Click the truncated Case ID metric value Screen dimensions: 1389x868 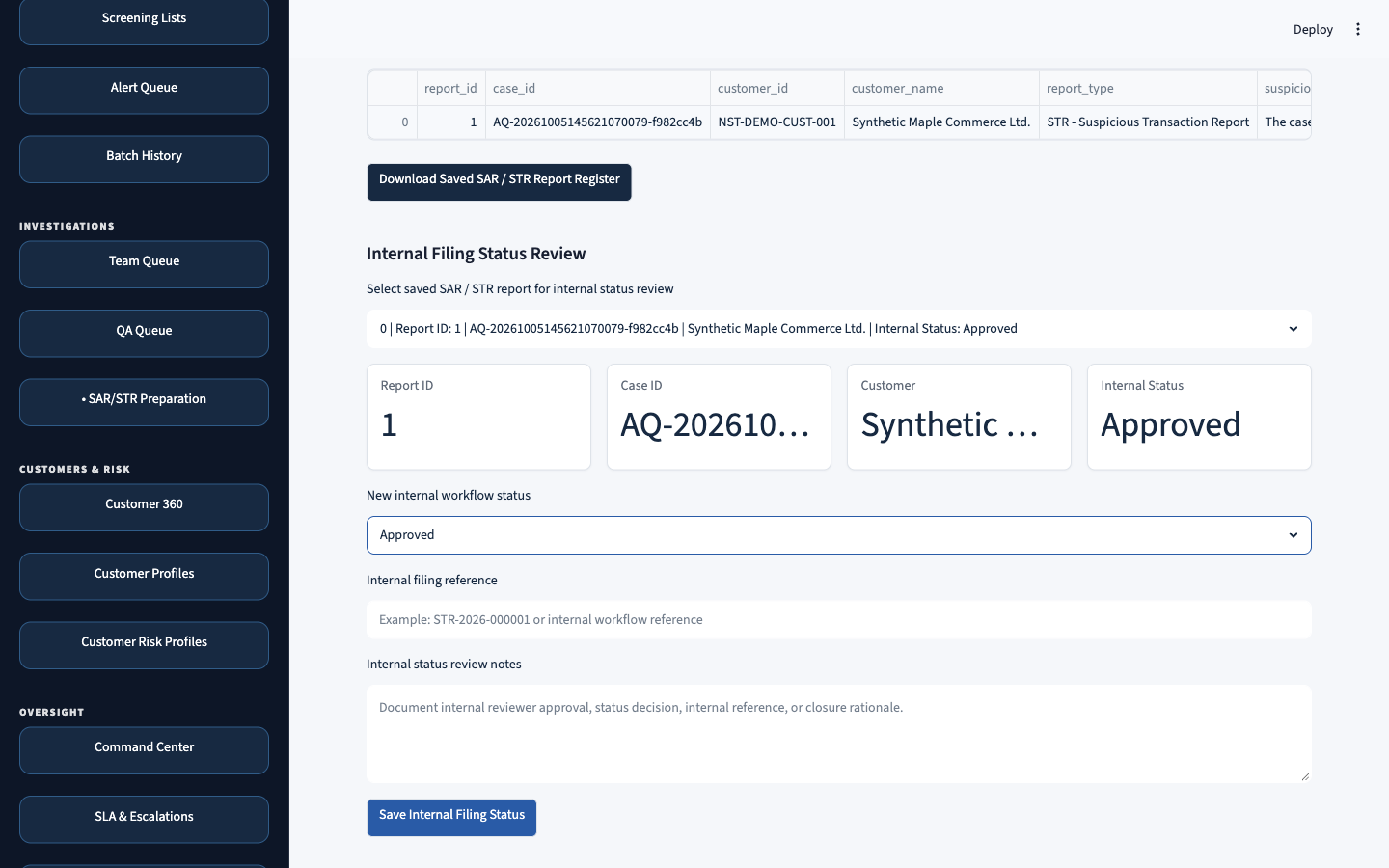(x=716, y=425)
